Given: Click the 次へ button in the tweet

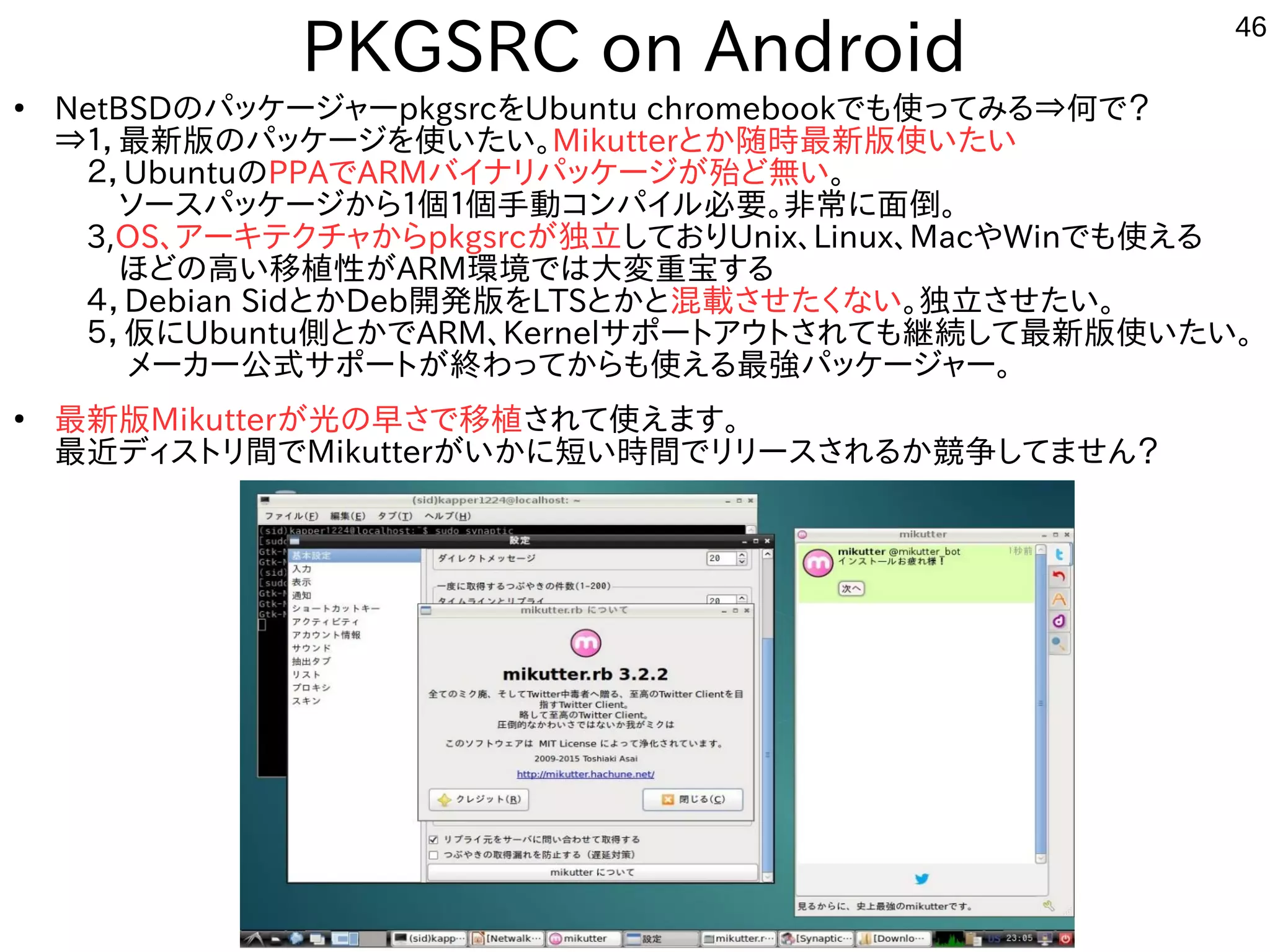Looking at the screenshot, I should click(851, 589).
